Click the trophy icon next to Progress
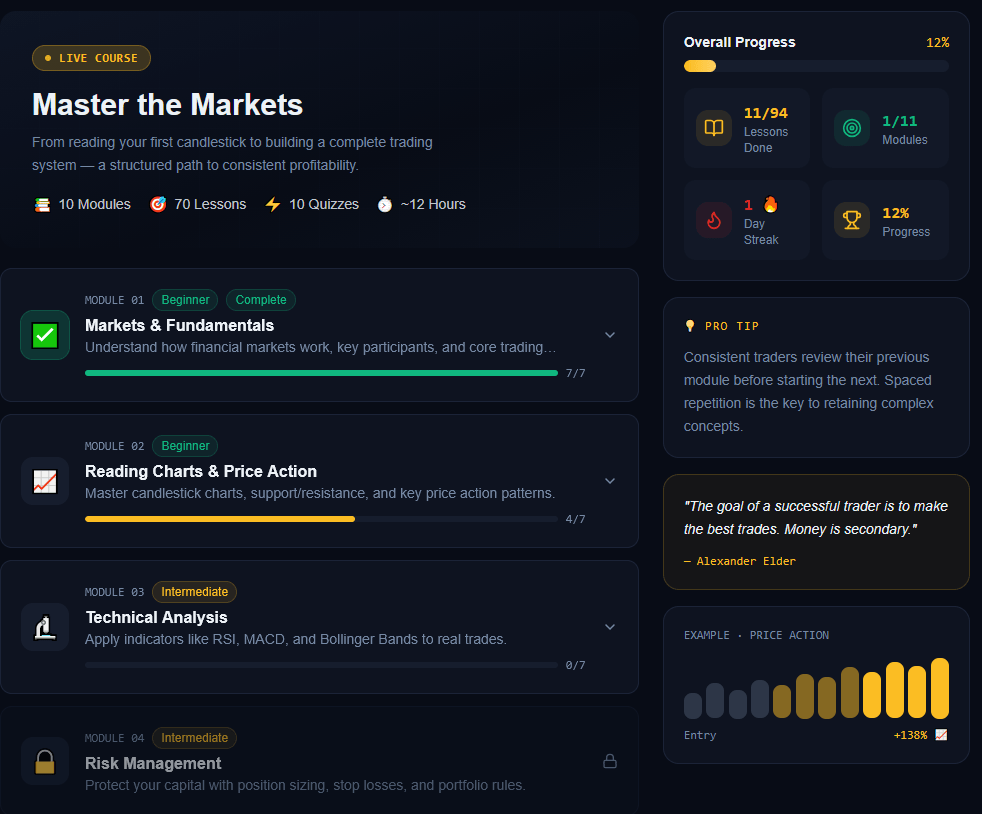This screenshot has height=814, width=982. pyautogui.click(x=852, y=220)
